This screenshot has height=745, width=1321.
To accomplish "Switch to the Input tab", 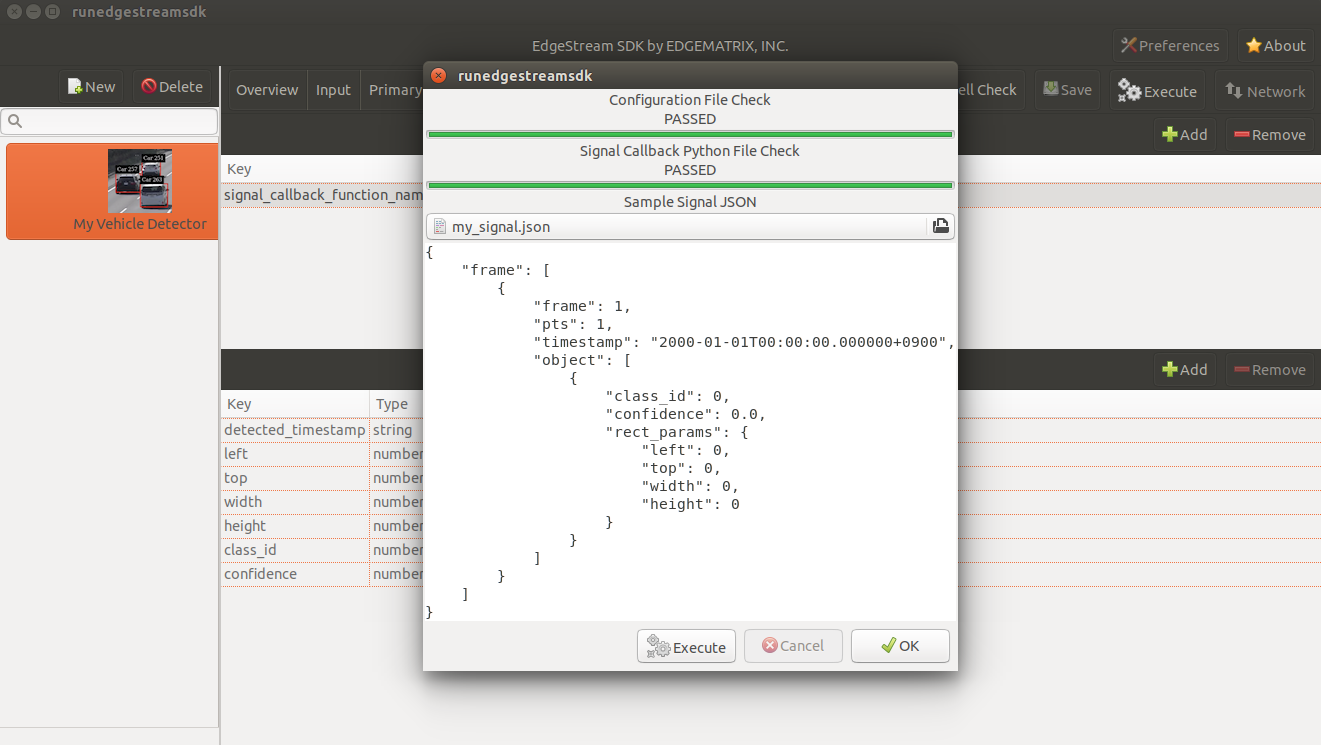I will click(x=333, y=89).
